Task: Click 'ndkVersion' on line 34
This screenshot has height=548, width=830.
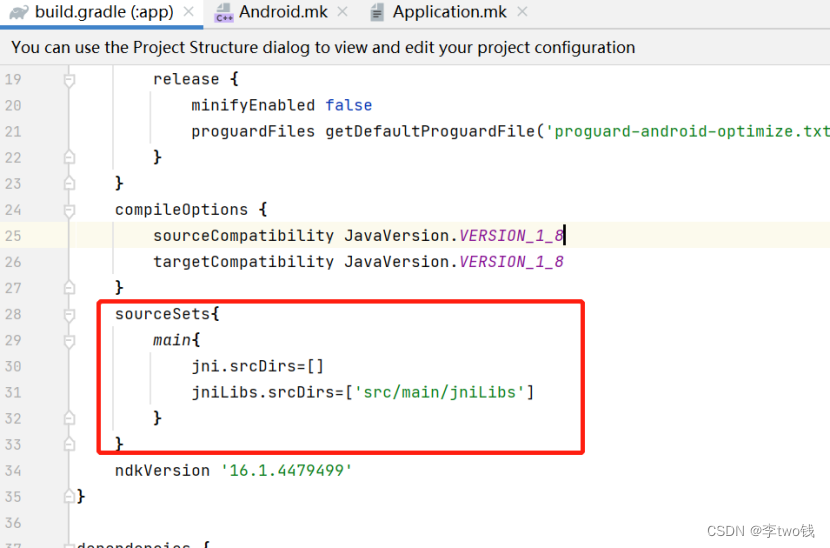Action: (163, 470)
